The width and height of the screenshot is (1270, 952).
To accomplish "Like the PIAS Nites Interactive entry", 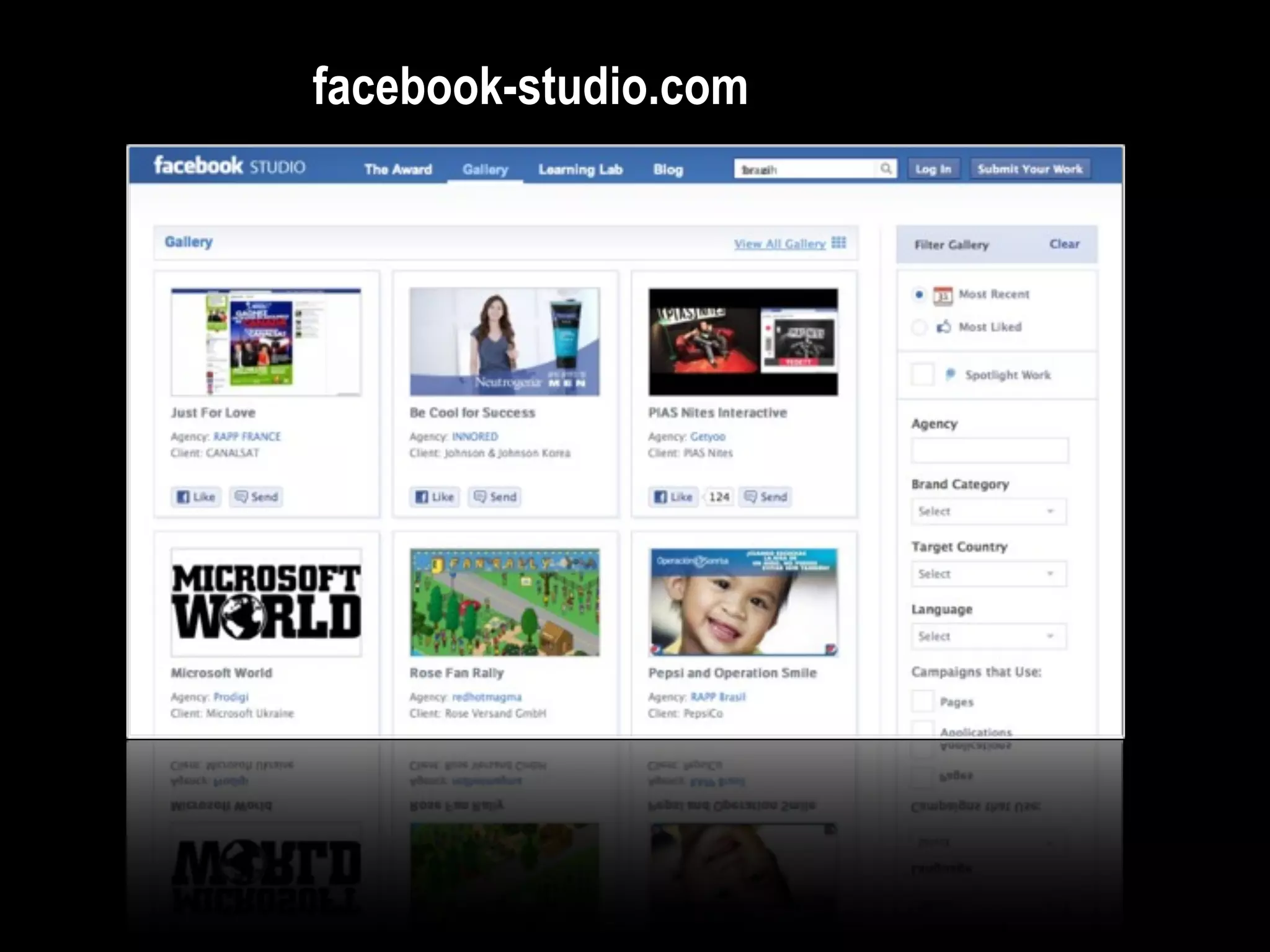I will coord(673,497).
